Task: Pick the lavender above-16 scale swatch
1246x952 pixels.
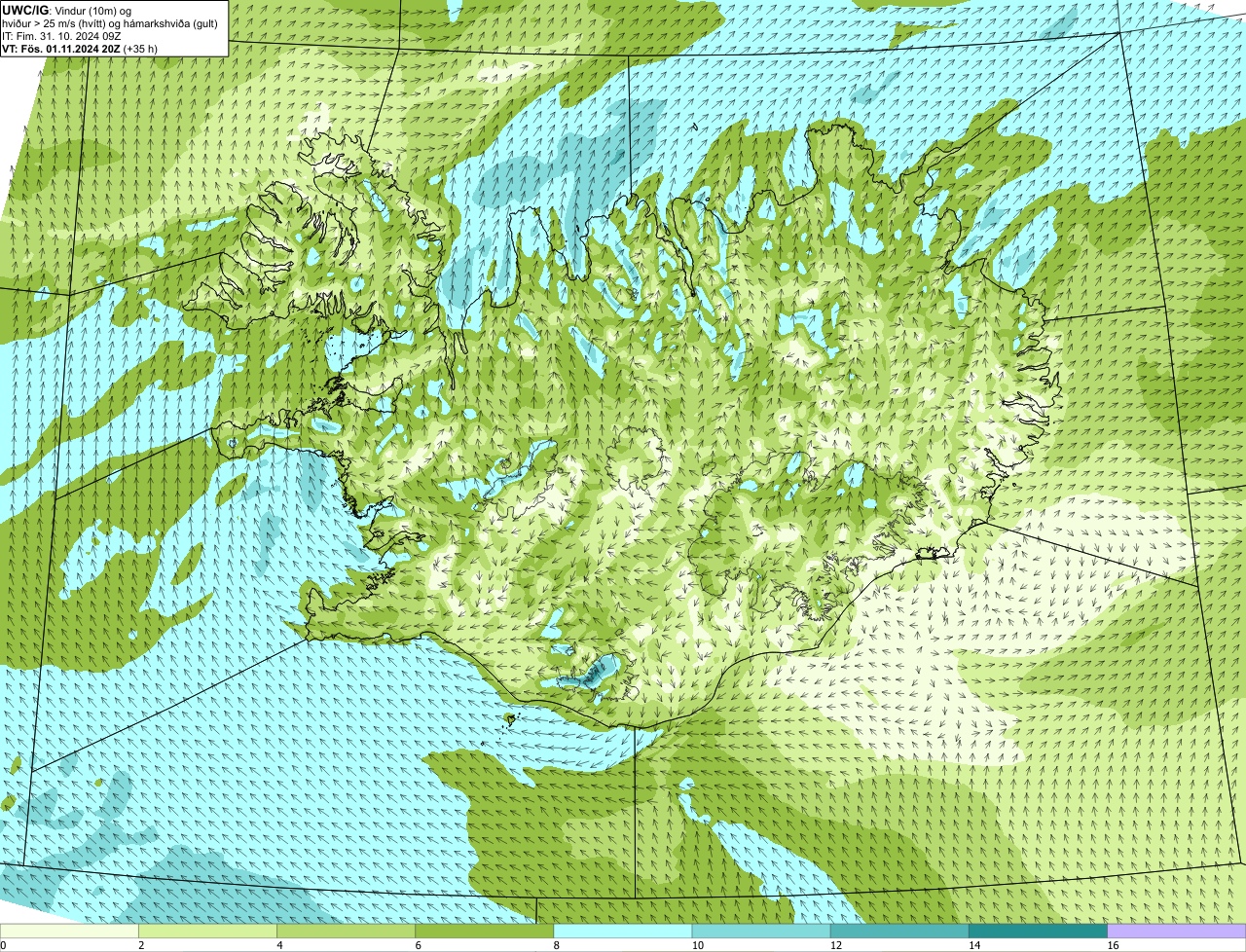Action: pyautogui.click(x=1177, y=931)
